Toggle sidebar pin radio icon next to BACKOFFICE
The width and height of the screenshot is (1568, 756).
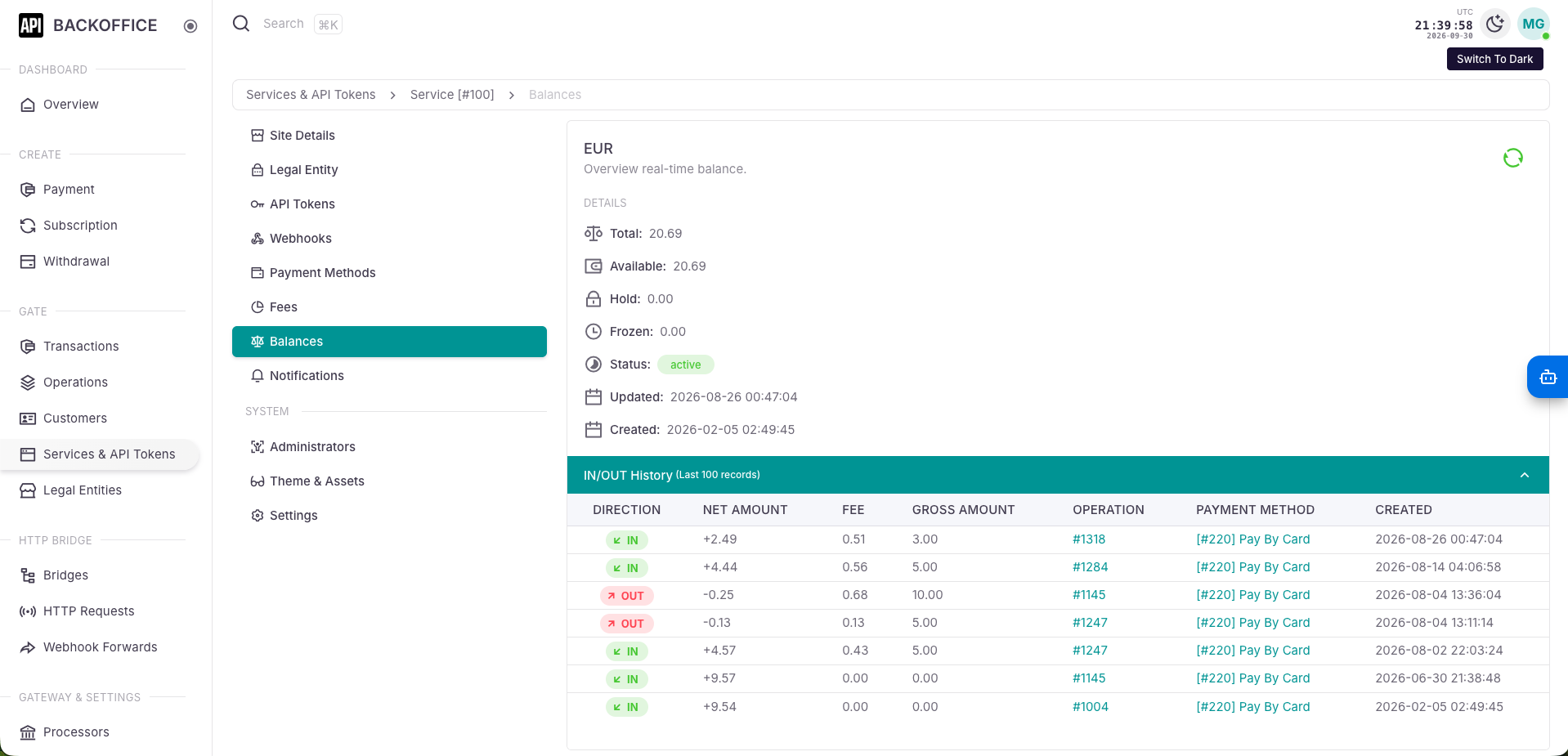tap(190, 26)
